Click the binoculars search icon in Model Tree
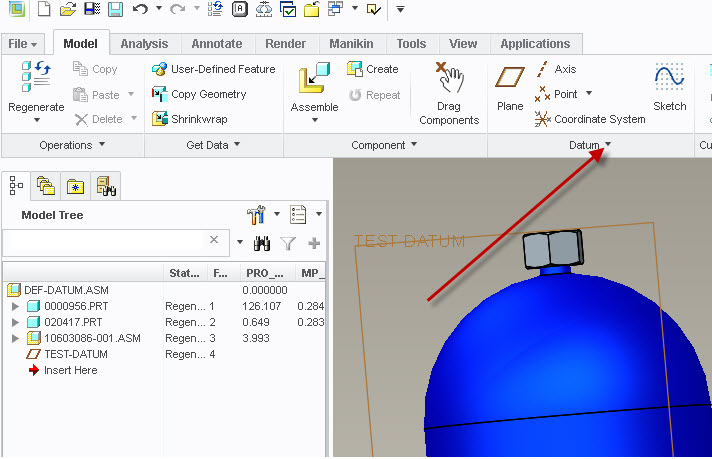 (x=264, y=243)
